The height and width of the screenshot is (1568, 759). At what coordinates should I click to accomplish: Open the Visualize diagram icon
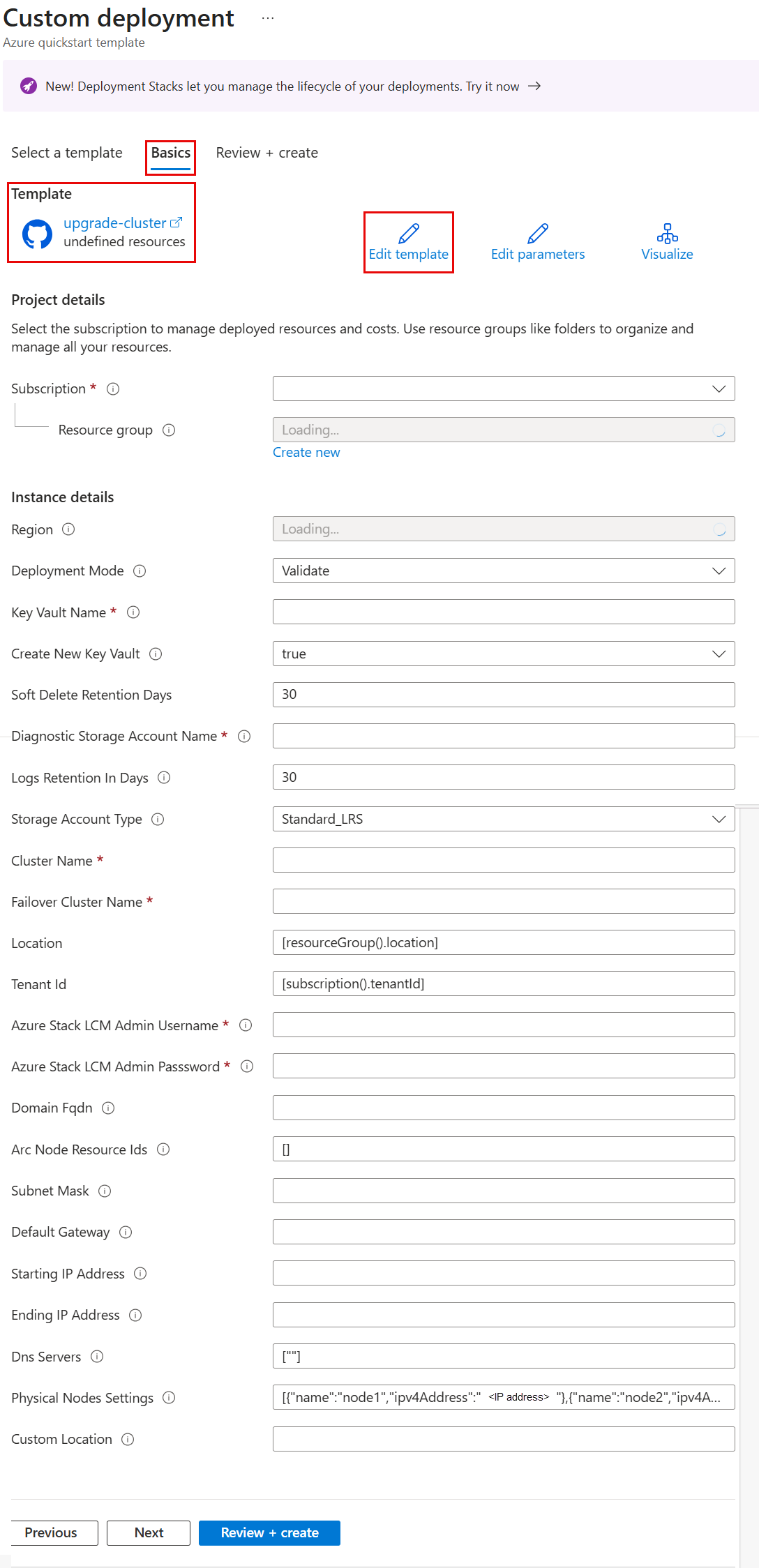(667, 233)
